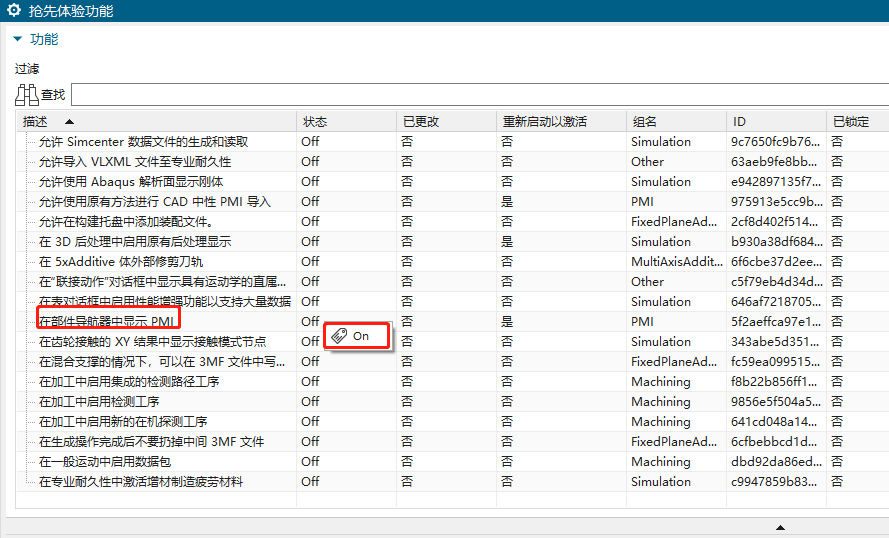Click ID cell 9c7650fc9b76...

776,142
